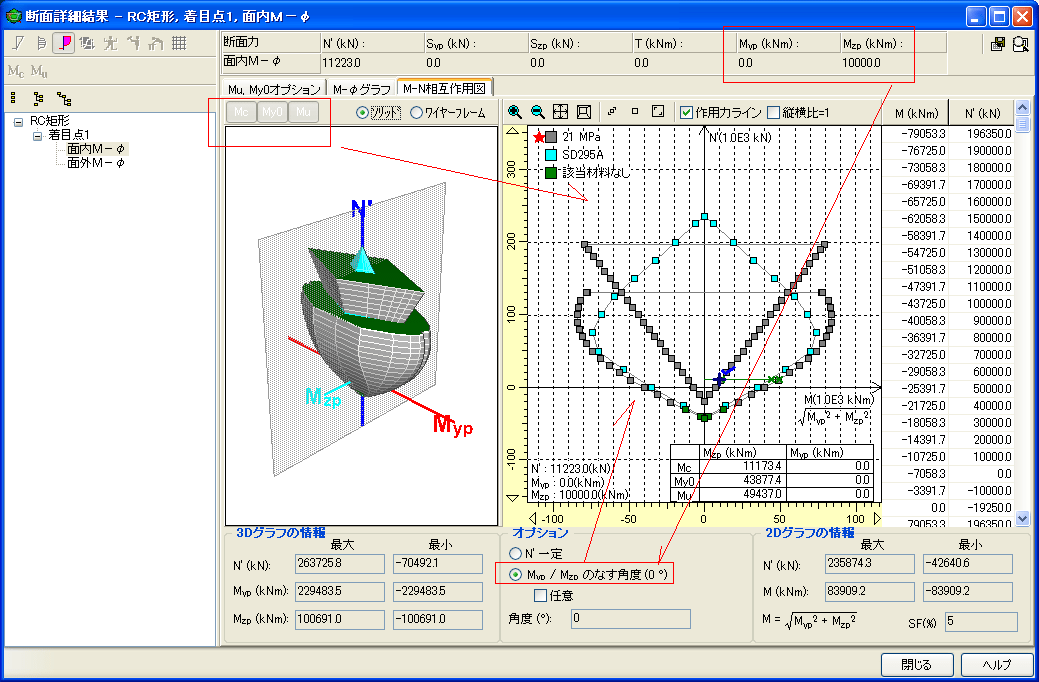The image size is (1039, 682).
Task: Click the My0 button above the 3D view
Action: [272, 112]
